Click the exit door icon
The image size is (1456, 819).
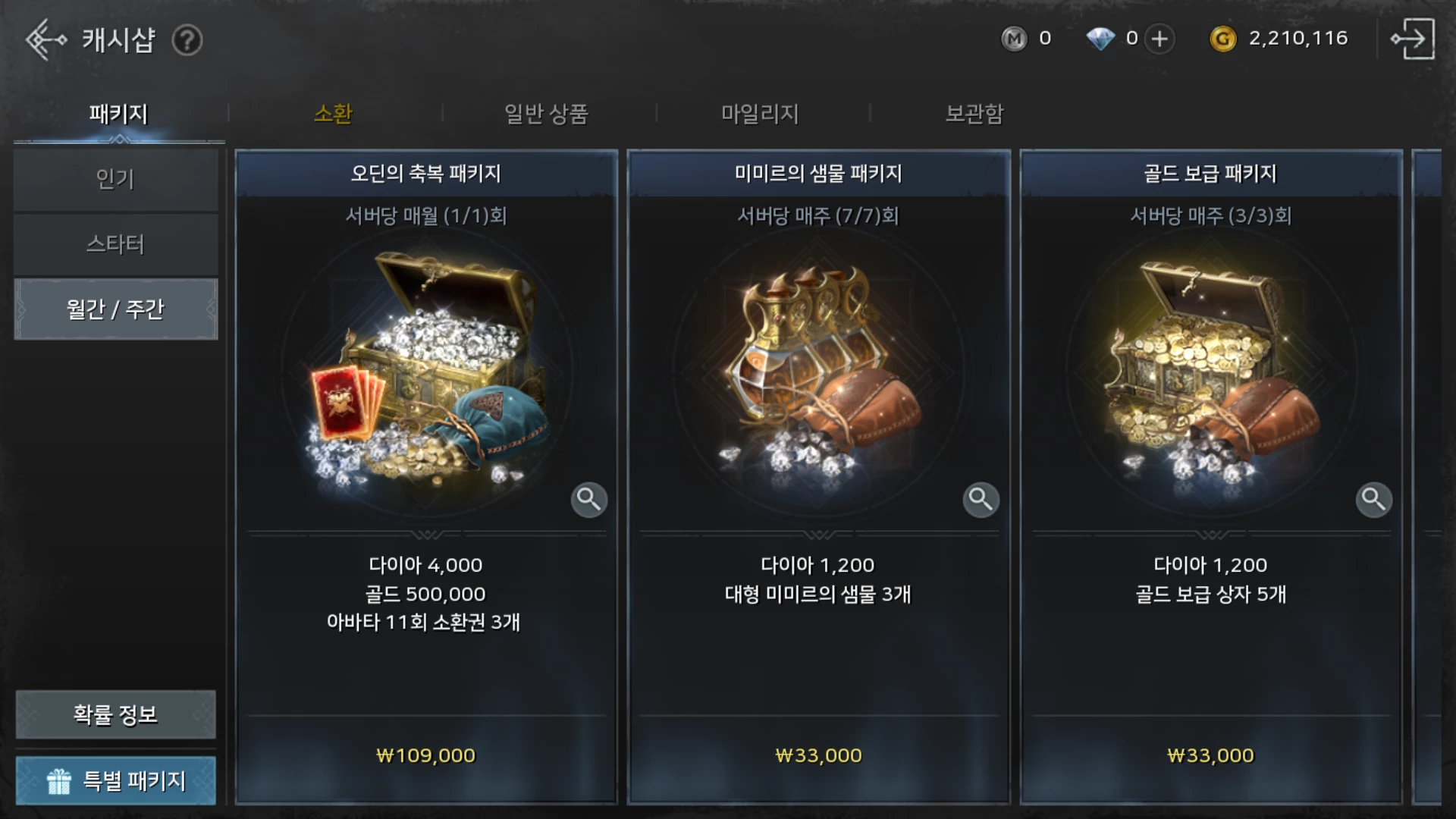coord(1412,39)
